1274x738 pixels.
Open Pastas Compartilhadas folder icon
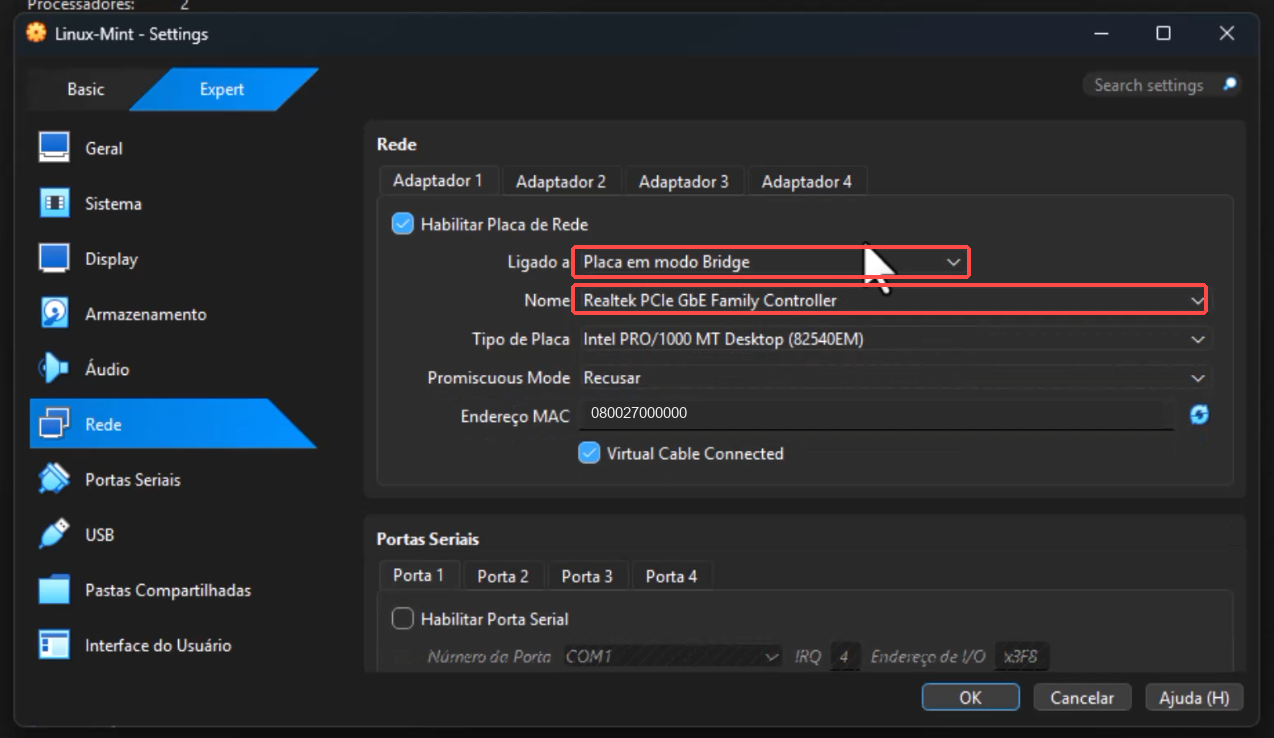click(54, 590)
